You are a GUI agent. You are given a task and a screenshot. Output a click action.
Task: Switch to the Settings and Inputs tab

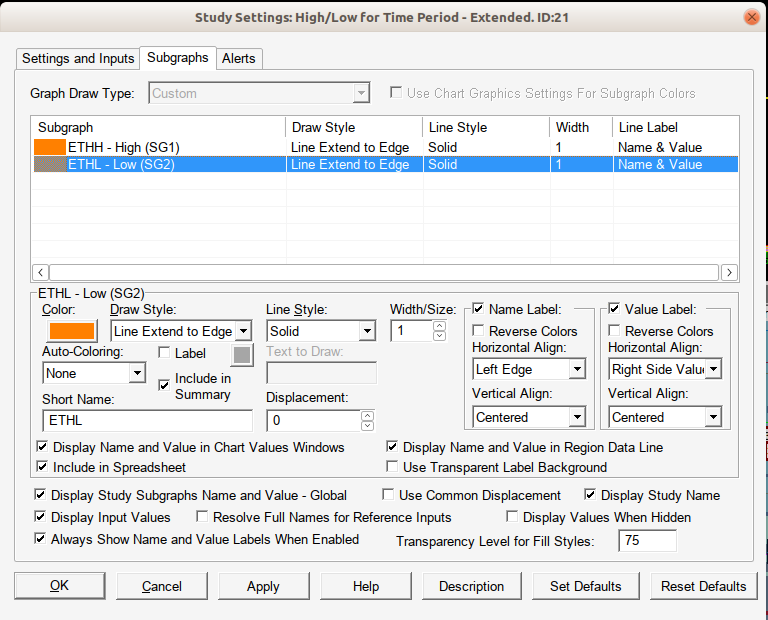click(78, 58)
